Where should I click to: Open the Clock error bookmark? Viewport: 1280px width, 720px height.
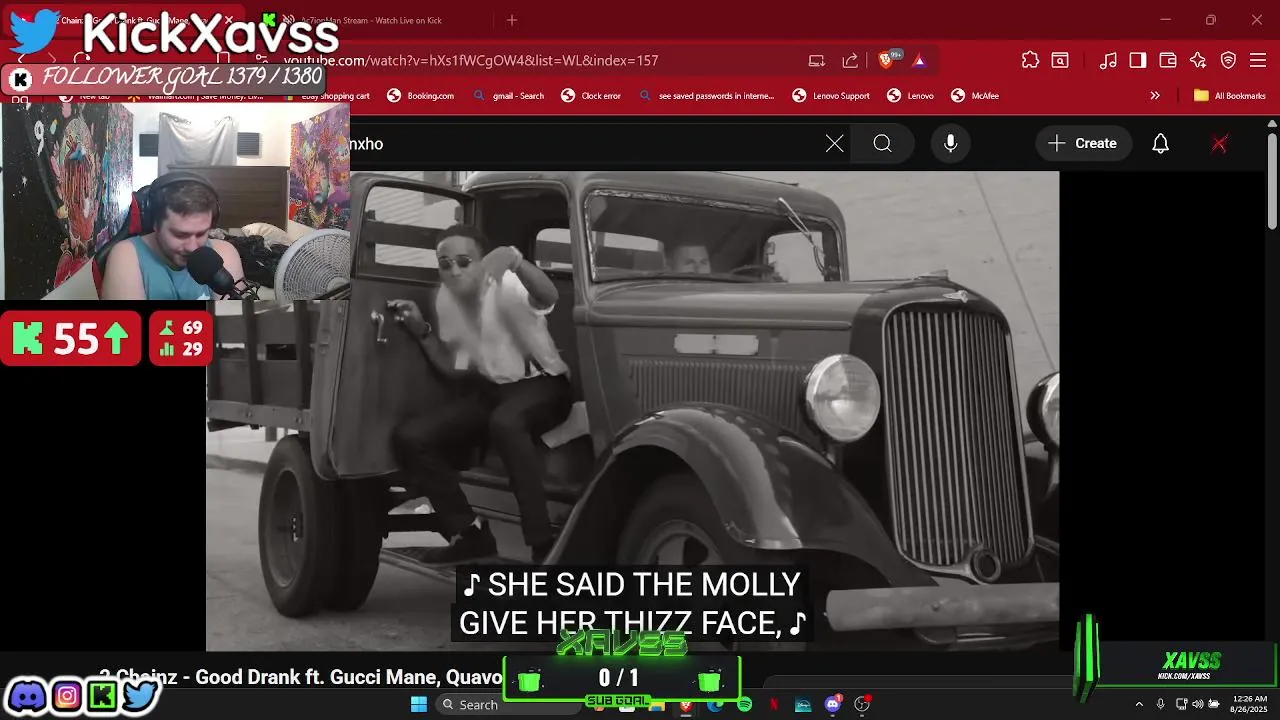tap(591, 96)
